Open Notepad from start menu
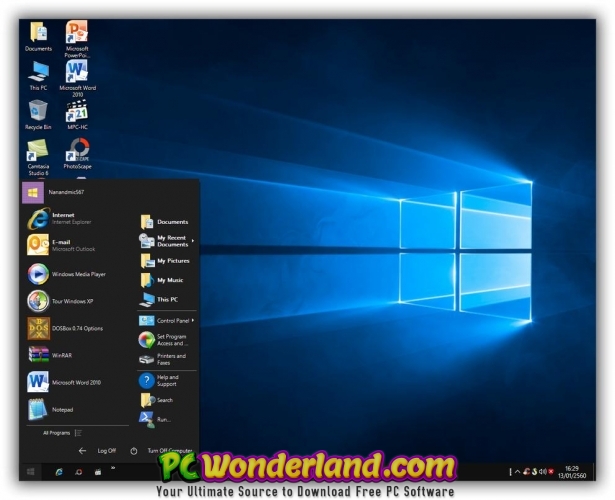This screenshot has height=500, width=615. (50, 409)
